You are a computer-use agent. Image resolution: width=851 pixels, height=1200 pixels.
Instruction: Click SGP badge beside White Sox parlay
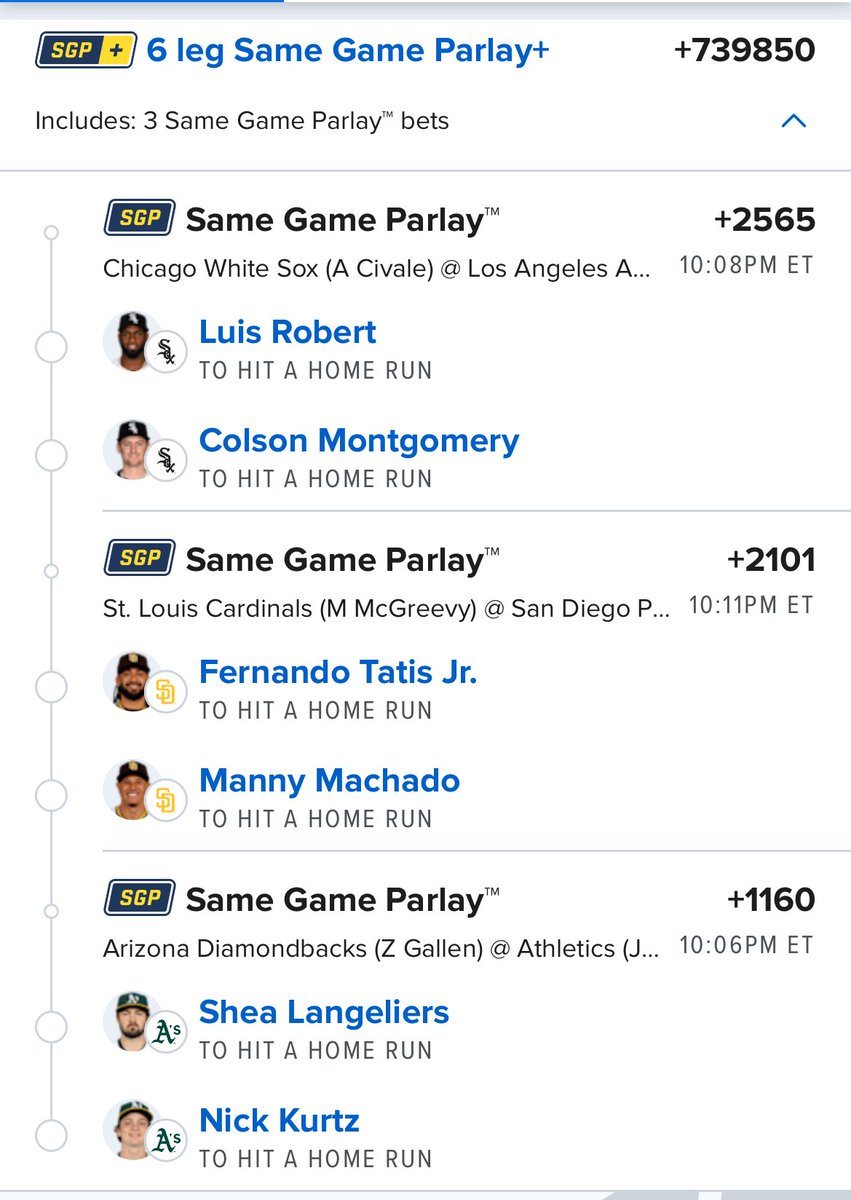tap(140, 218)
